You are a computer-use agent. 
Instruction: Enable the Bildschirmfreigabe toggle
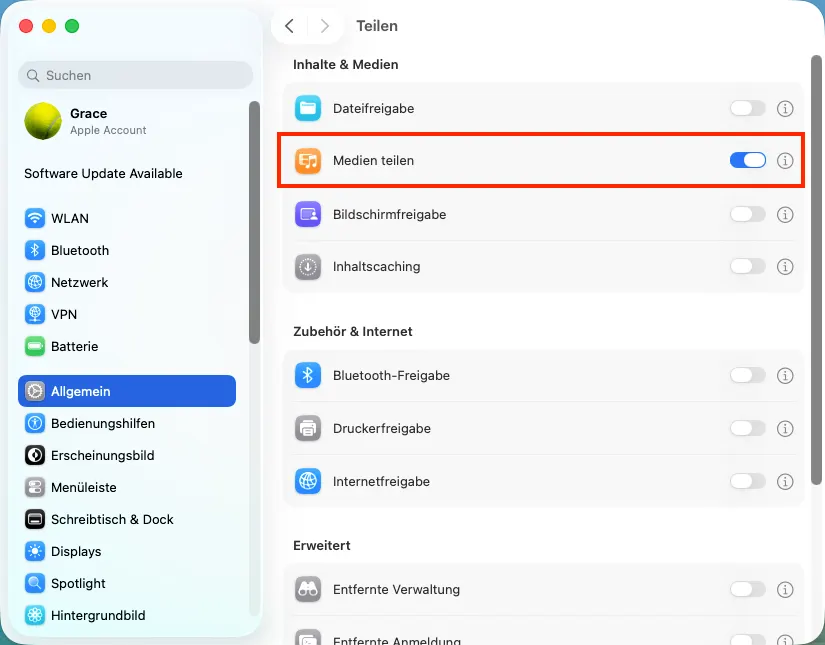(x=748, y=214)
